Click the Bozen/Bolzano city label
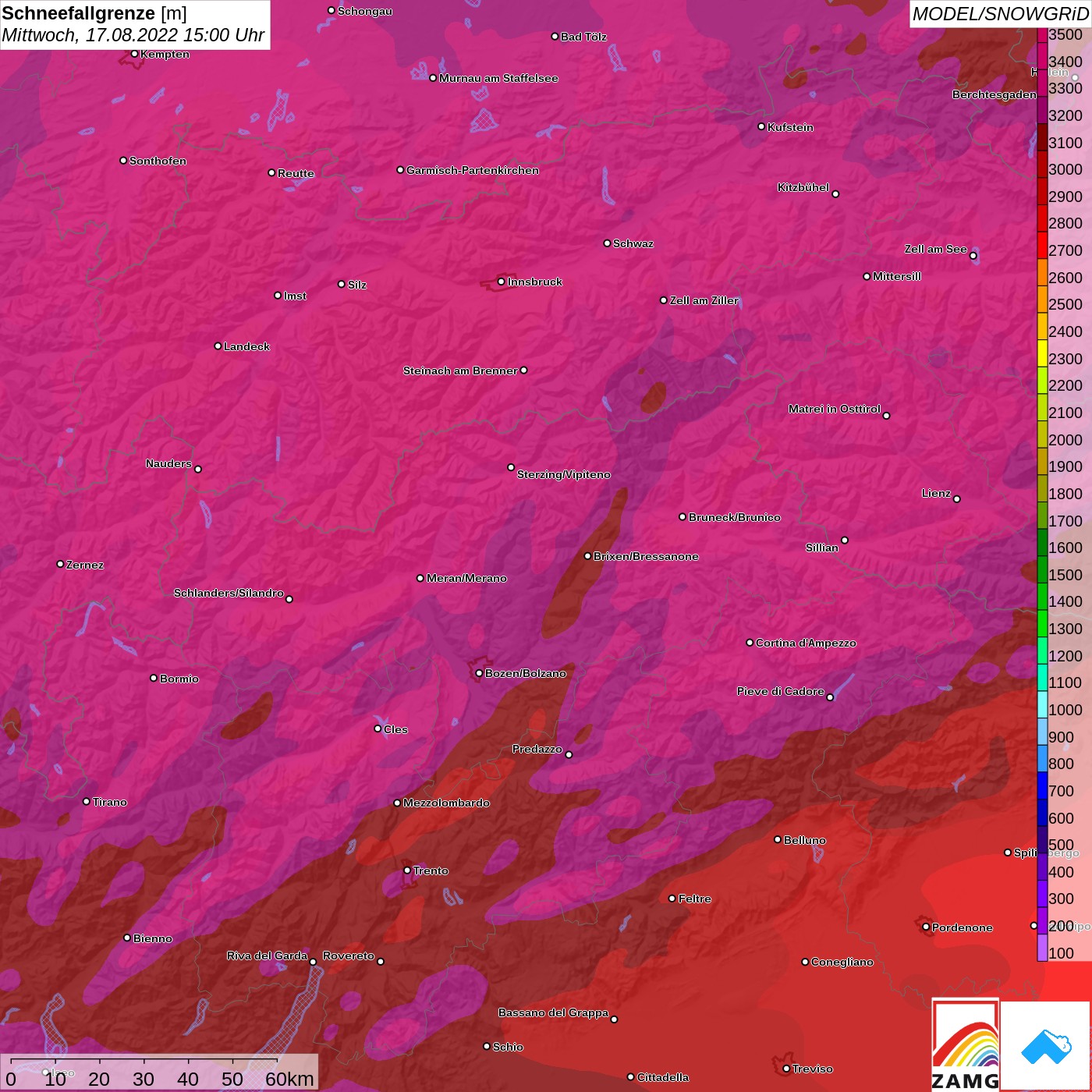This screenshot has height=1092, width=1092. (x=526, y=673)
